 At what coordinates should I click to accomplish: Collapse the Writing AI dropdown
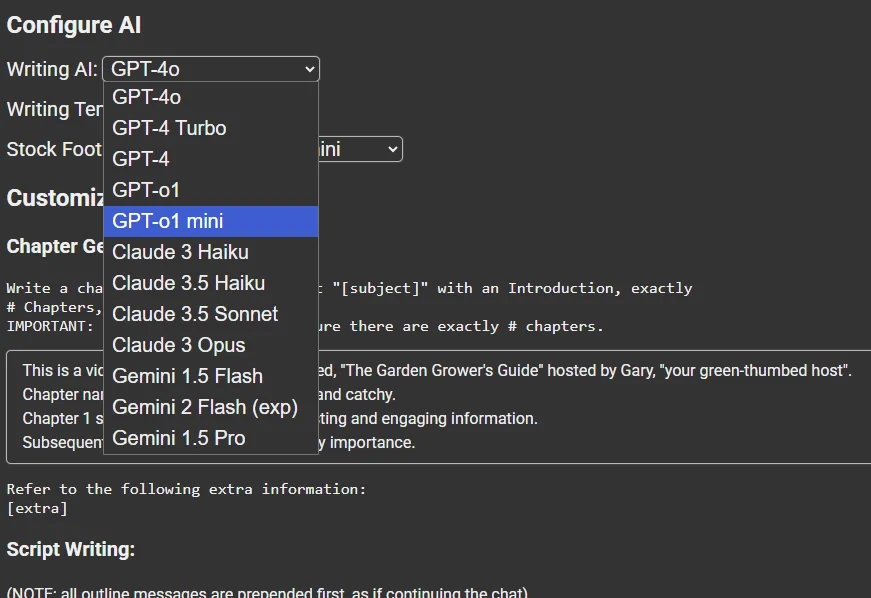210,69
